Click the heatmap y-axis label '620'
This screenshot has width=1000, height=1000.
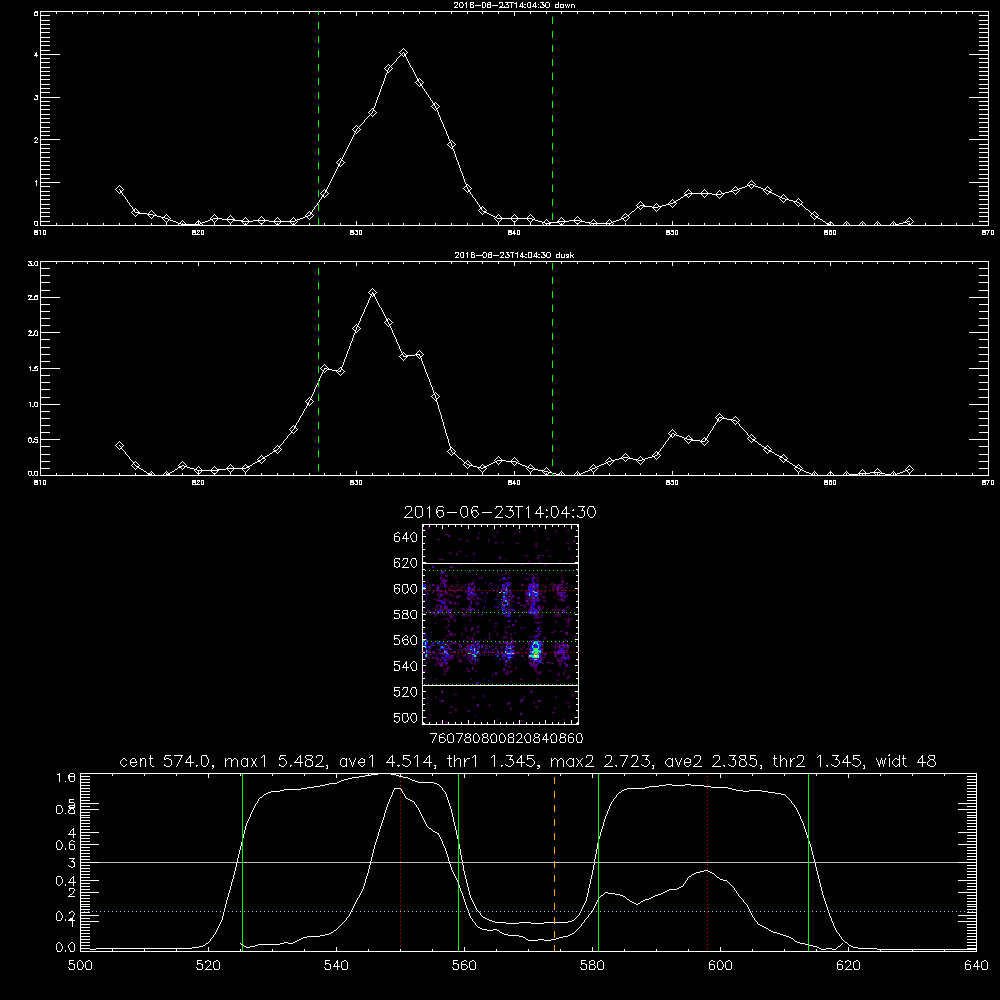point(406,563)
